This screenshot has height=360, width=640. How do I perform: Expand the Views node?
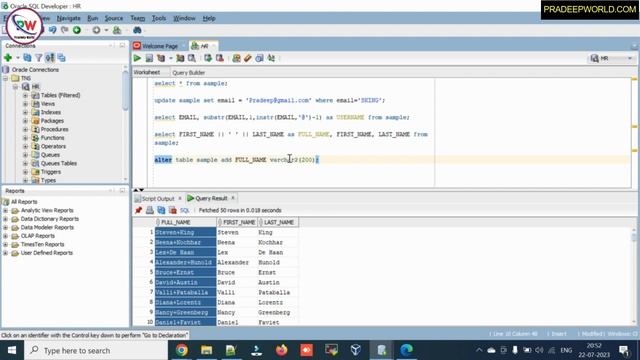(25, 104)
